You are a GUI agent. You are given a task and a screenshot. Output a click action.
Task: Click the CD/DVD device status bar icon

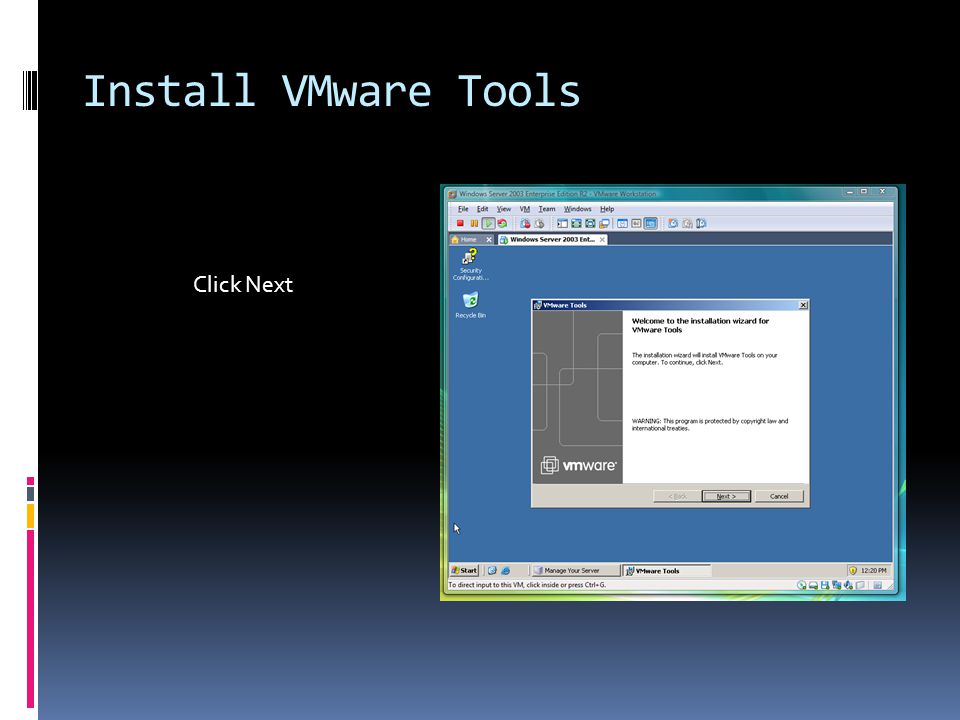click(801, 585)
